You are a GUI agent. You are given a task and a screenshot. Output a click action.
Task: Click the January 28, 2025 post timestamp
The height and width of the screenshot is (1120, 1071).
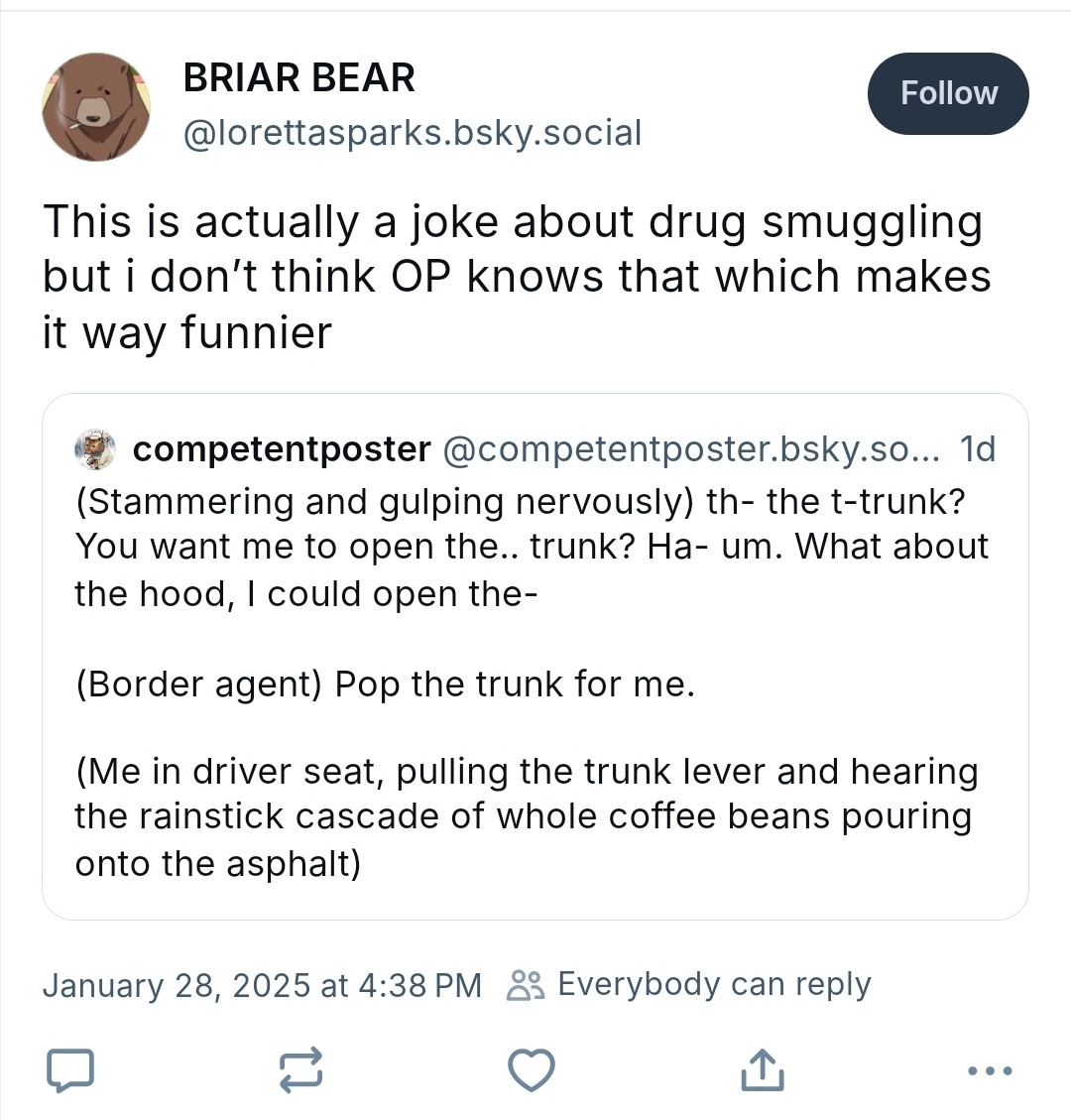[262, 985]
